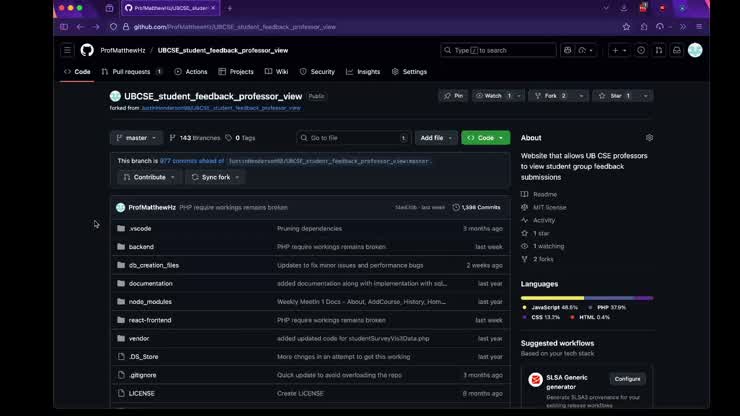The image size is (740, 416).
Task: View 0 Tags link
Action: coord(240,138)
